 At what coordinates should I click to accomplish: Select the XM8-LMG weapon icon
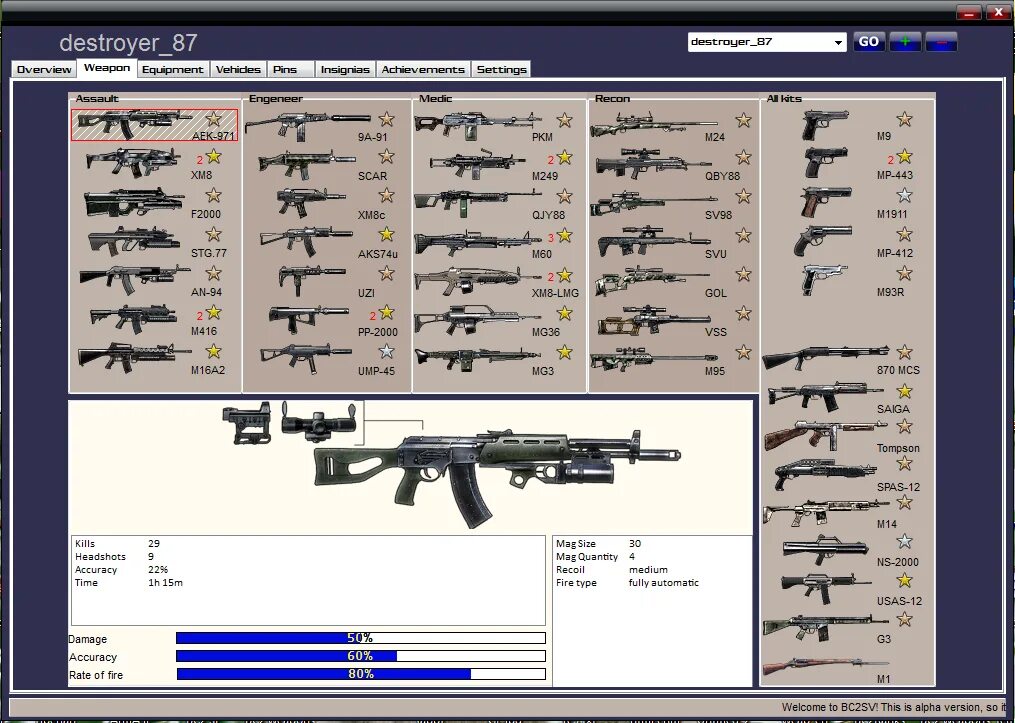click(x=478, y=281)
